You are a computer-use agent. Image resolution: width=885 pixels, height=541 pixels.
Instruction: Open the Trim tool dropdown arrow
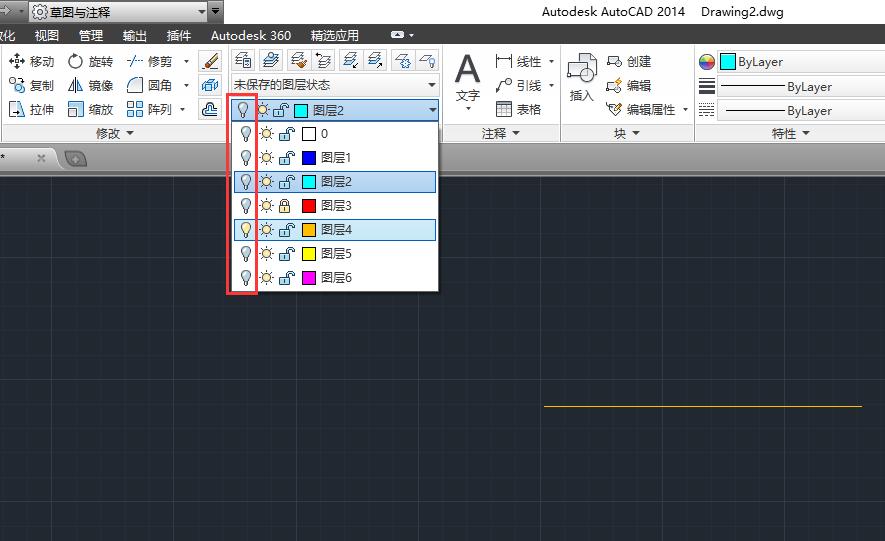pos(186,61)
